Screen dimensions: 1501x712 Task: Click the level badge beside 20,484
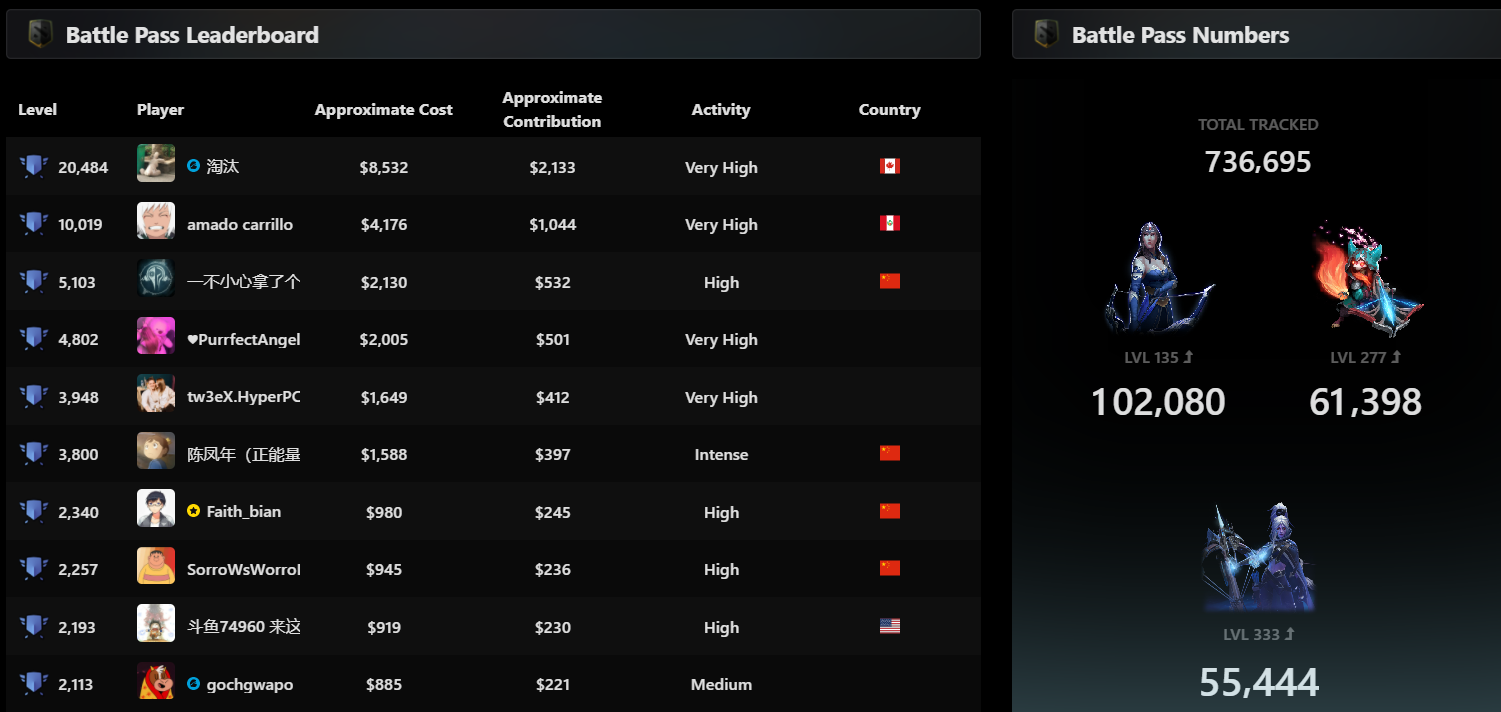click(34, 167)
